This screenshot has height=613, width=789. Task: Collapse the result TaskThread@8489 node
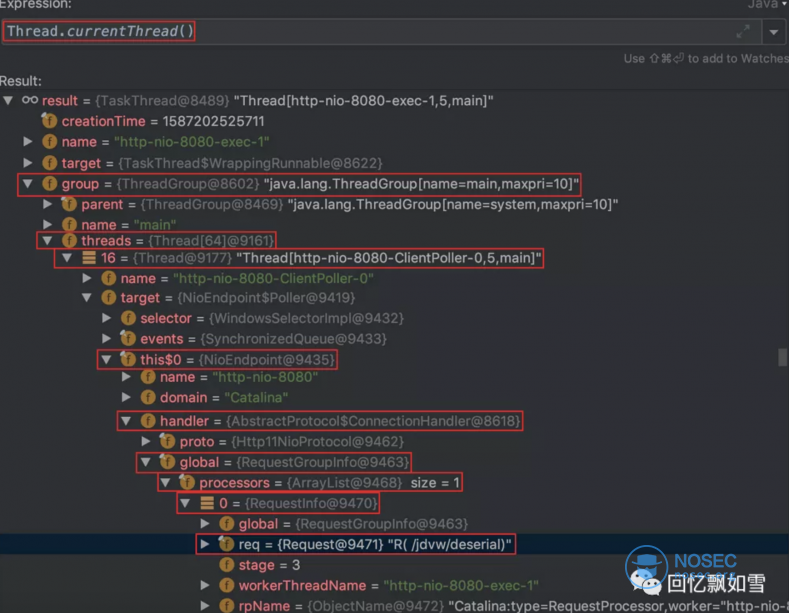[9, 101]
